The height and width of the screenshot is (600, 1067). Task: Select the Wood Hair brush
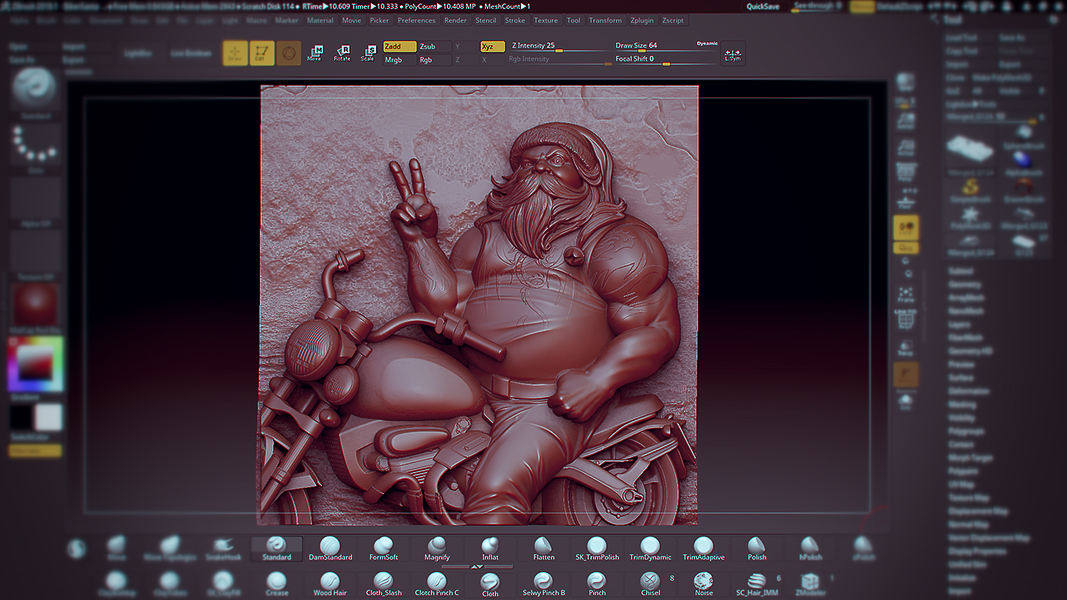[330, 584]
